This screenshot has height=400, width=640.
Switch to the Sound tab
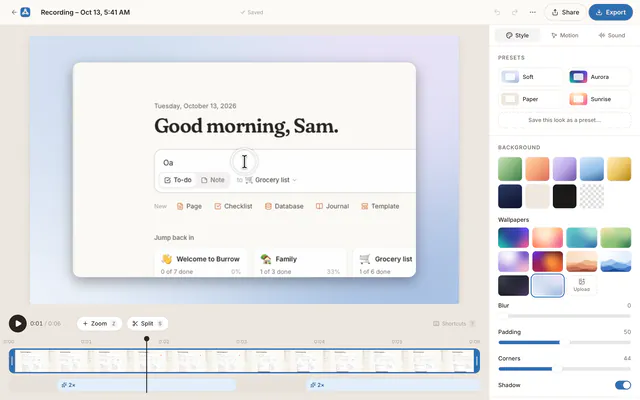pyautogui.click(x=611, y=36)
